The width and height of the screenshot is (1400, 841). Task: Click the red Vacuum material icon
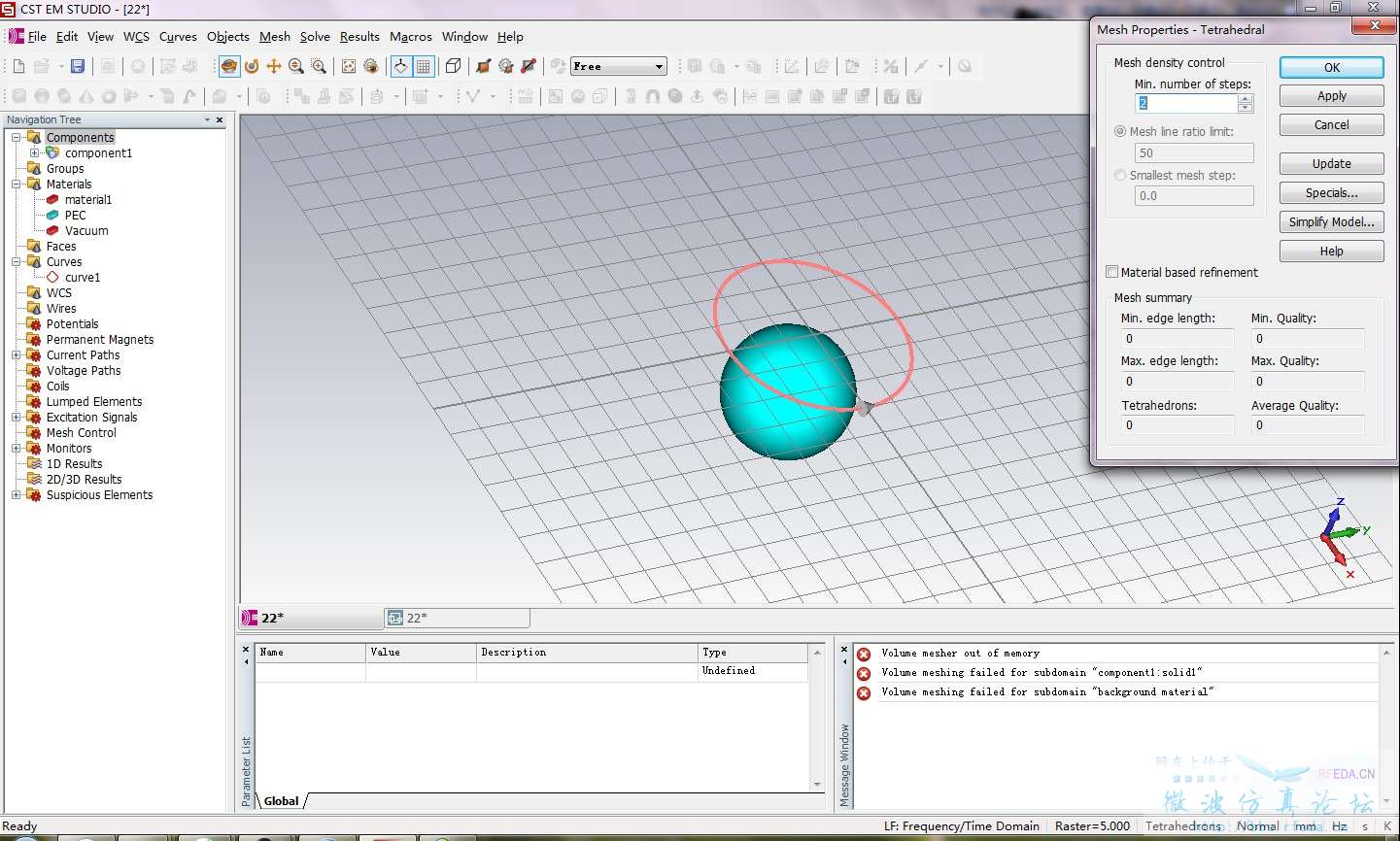tap(52, 230)
